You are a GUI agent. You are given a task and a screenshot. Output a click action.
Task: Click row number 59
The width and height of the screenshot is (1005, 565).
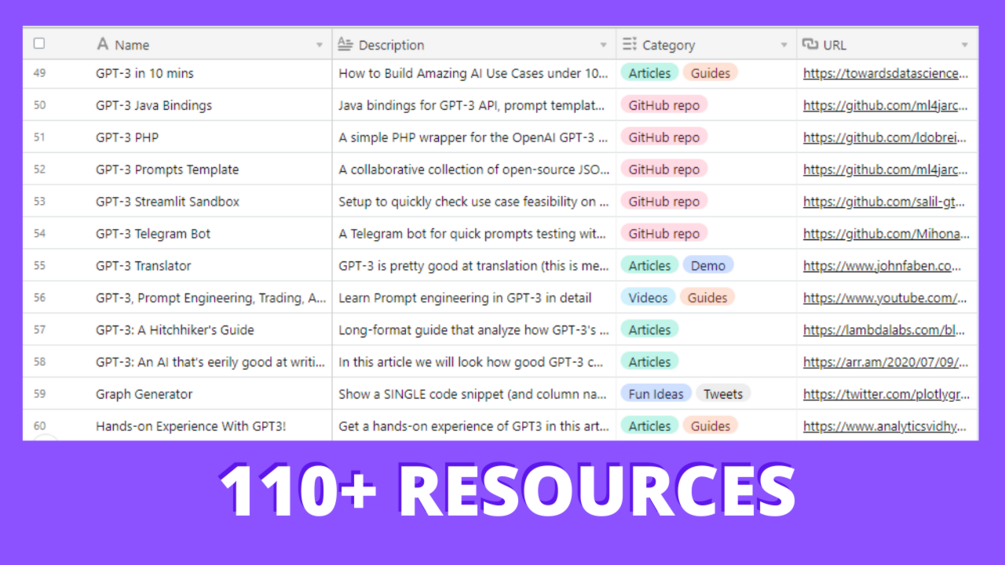[x=40, y=393]
